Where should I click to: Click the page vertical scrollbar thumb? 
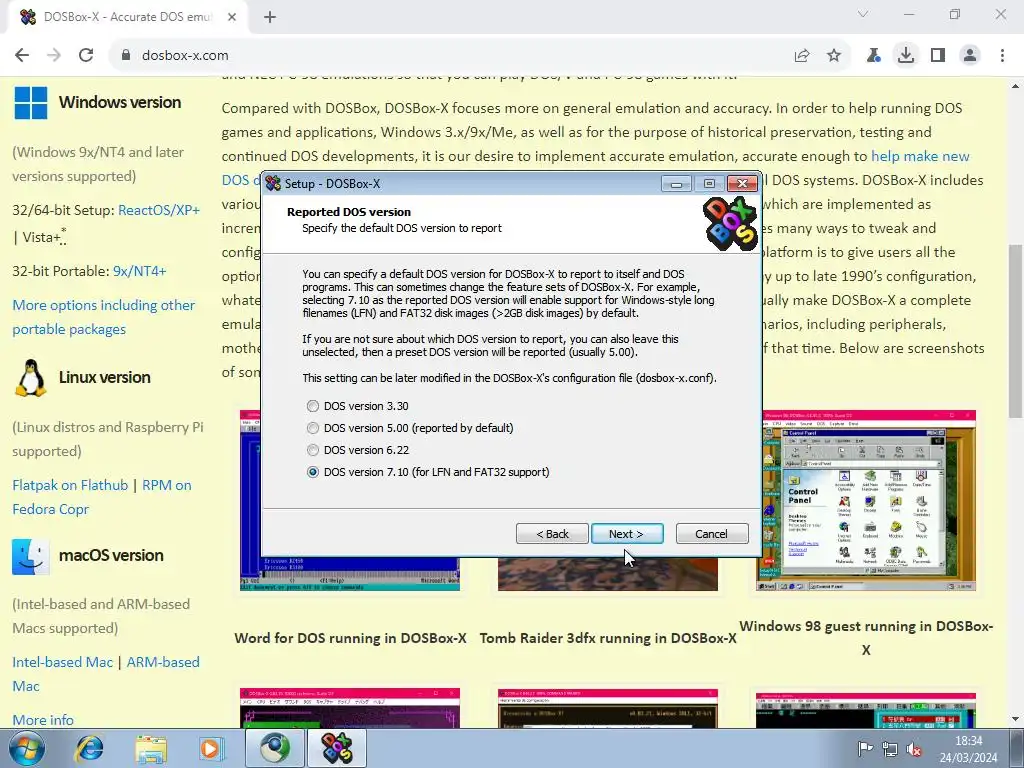[x=1015, y=331]
